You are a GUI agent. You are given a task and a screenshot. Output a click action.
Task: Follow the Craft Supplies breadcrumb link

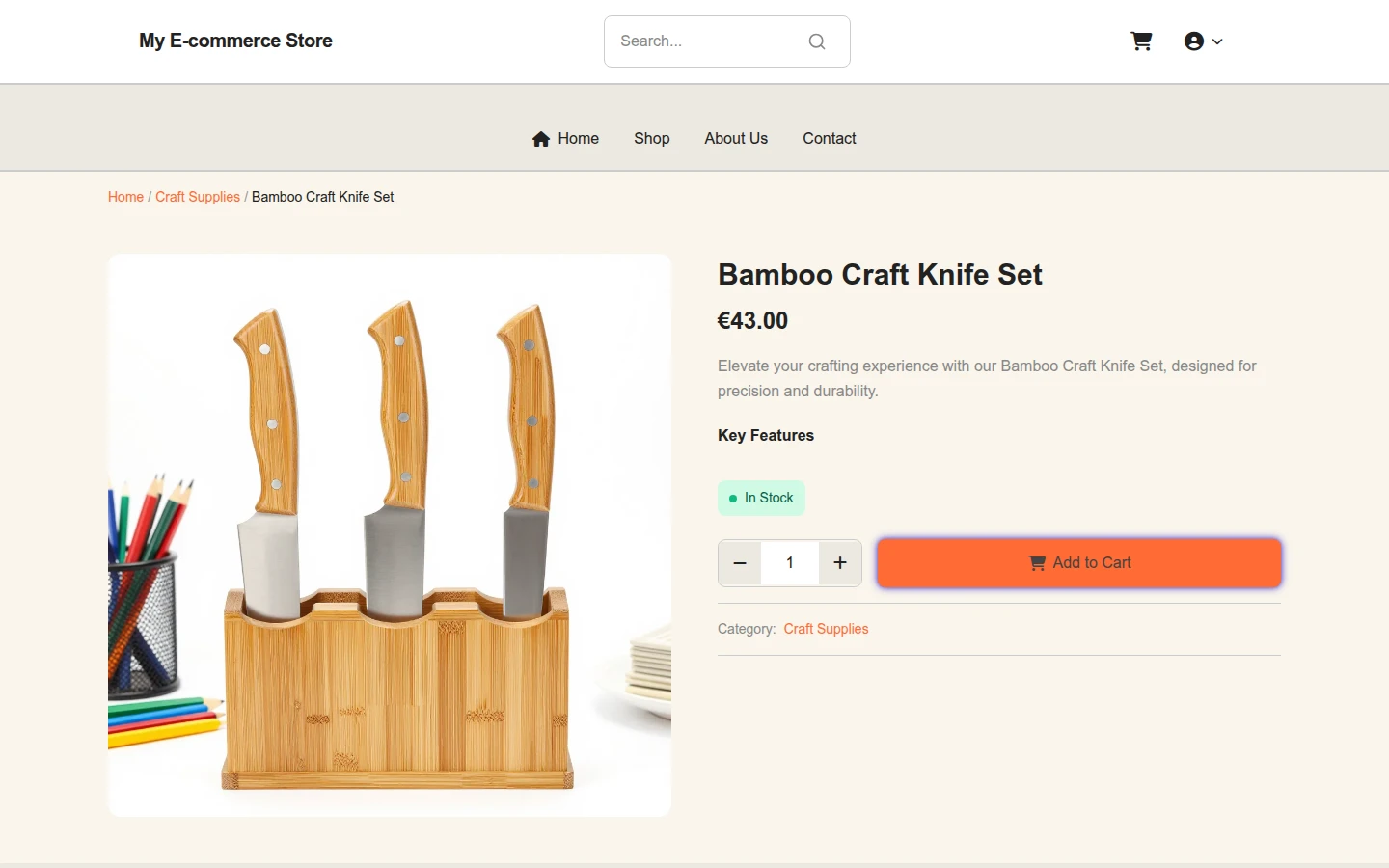pos(198,197)
